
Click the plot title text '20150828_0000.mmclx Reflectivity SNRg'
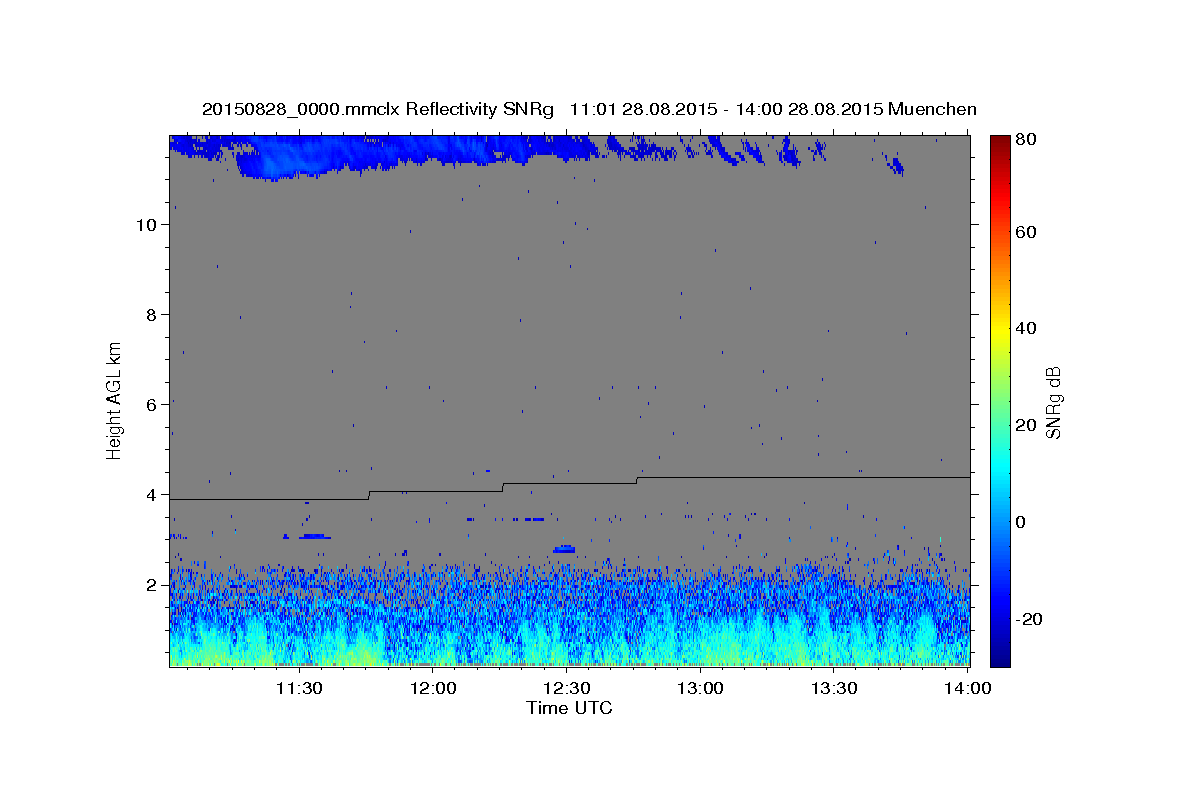(x=378, y=109)
